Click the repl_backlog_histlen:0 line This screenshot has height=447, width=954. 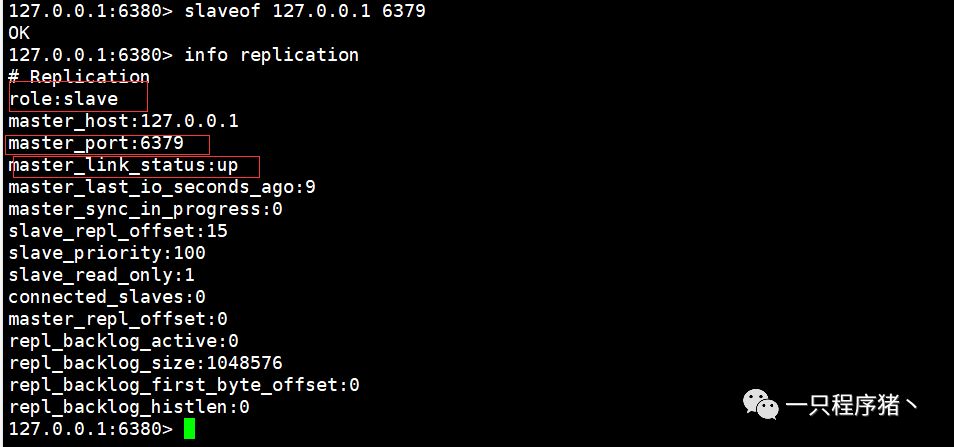pyautogui.click(x=129, y=407)
